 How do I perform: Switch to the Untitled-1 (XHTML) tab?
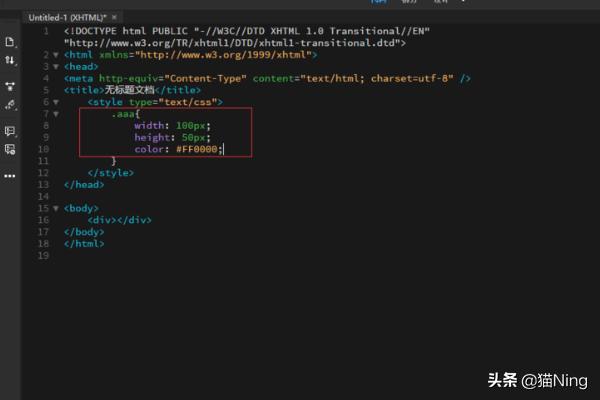point(66,18)
